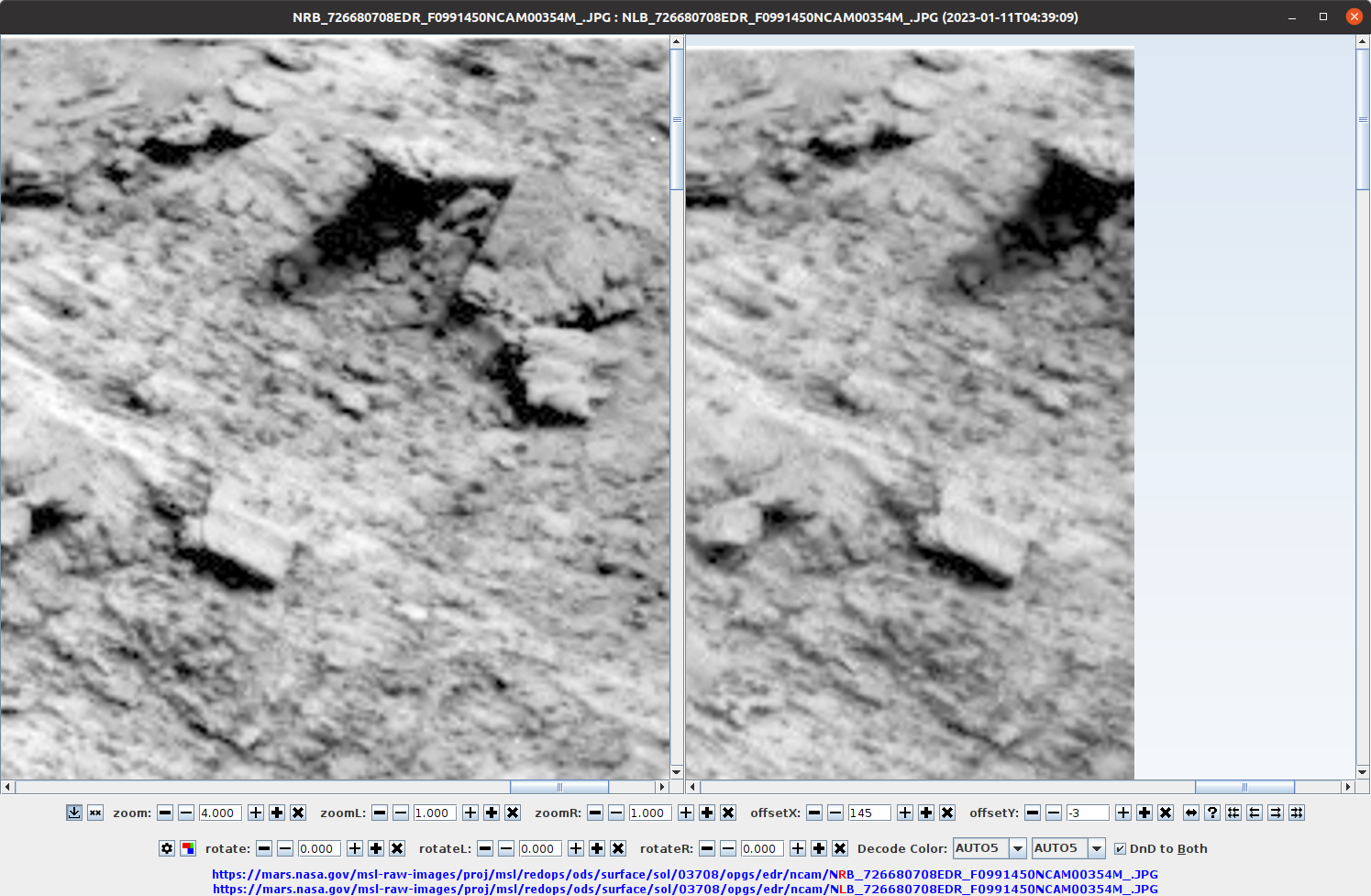Click left pane vertical scrollbar thumb
Screen dimensions: 1371x896
pyautogui.click(x=677, y=119)
